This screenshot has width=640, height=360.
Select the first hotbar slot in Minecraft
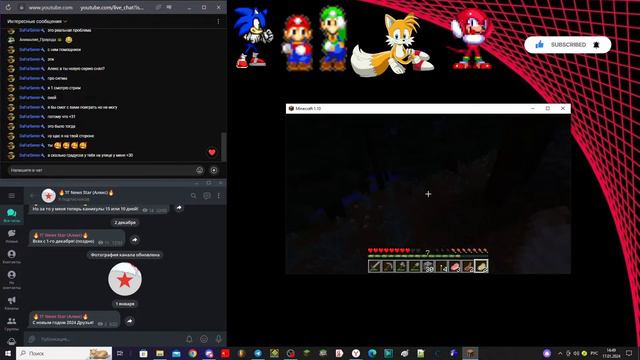point(375,266)
